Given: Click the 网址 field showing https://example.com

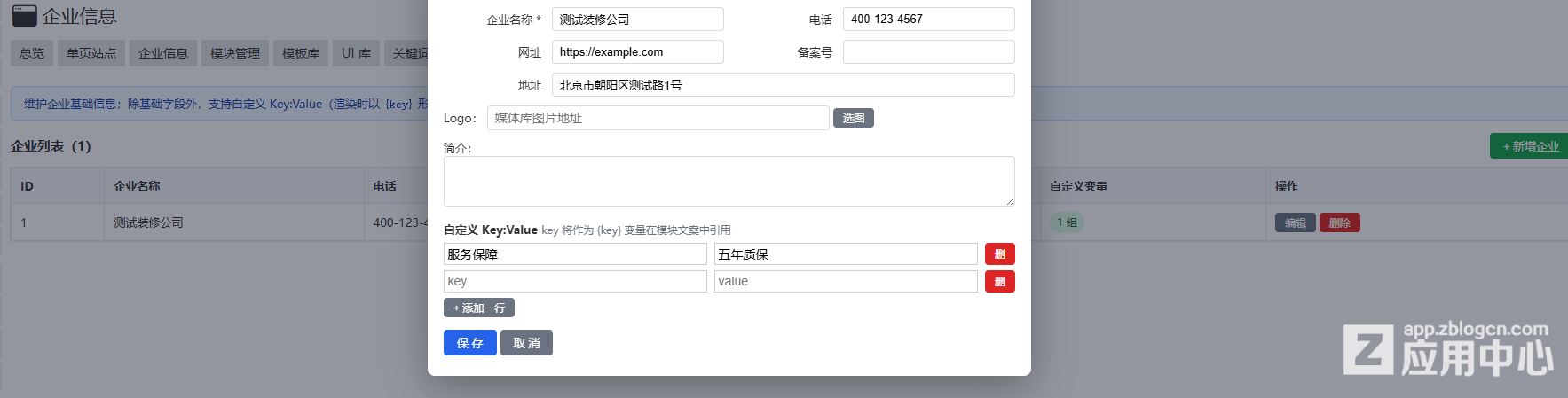Looking at the screenshot, I should [638, 52].
